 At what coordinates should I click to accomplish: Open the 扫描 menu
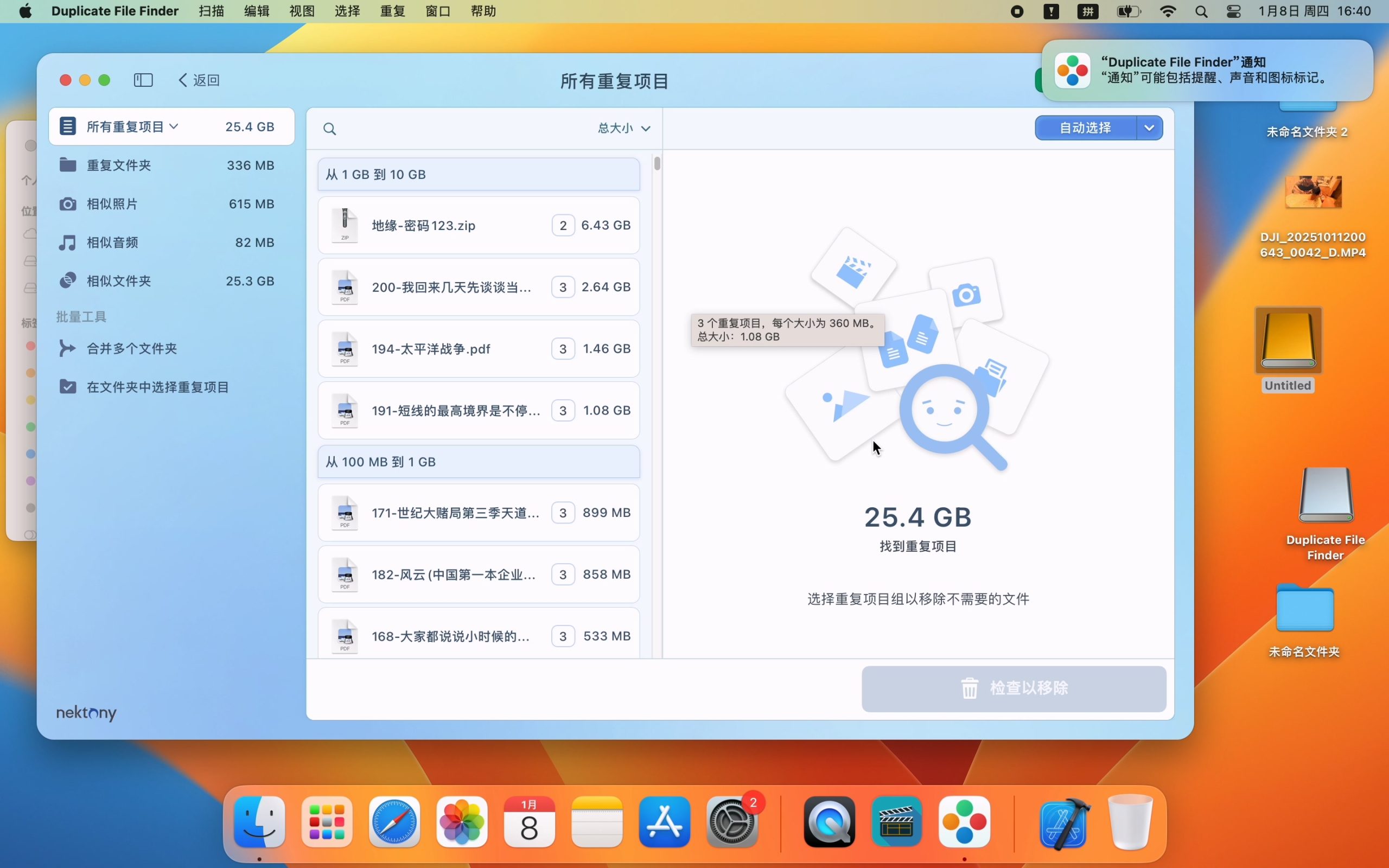point(211,11)
